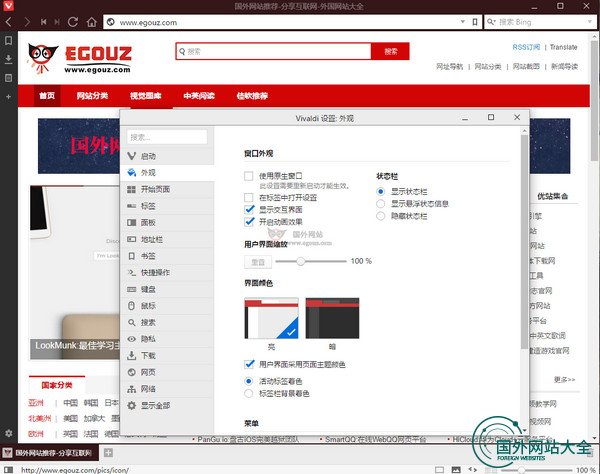Expand Bing search field dropdown arrow
The image size is (600, 474).
pyautogui.click(x=590, y=22)
